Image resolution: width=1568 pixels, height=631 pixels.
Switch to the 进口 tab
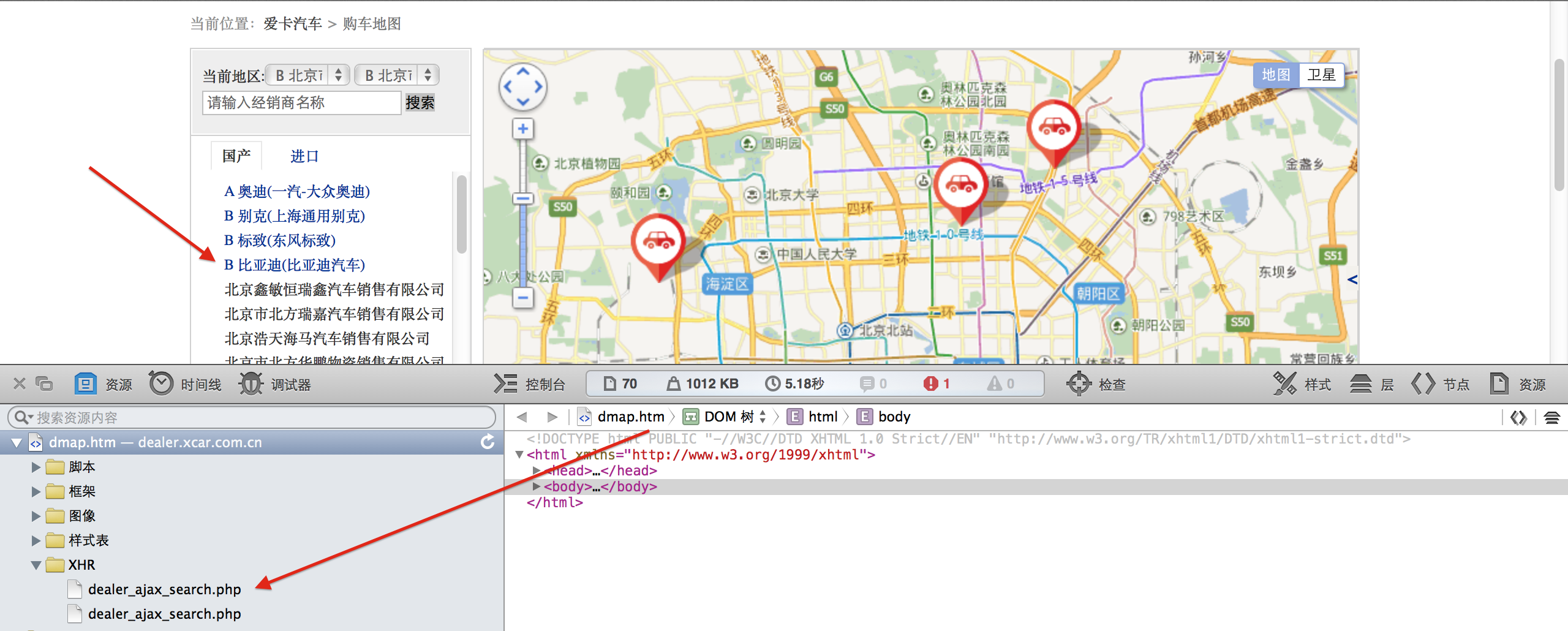[x=304, y=156]
